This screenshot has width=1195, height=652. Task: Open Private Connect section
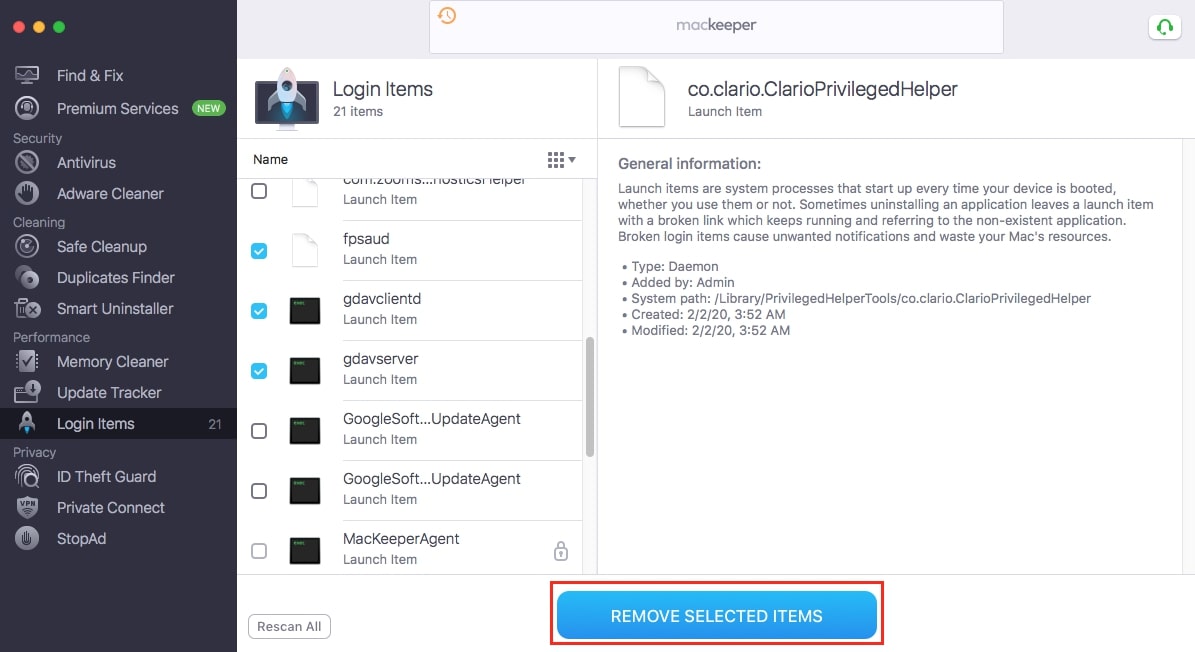[x=111, y=507]
